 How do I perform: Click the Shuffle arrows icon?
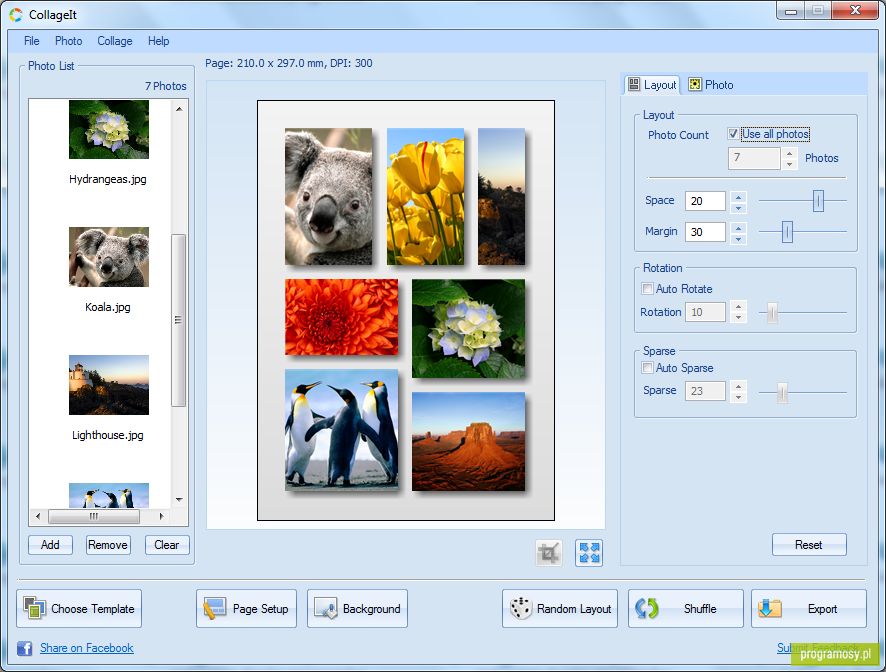(x=647, y=609)
